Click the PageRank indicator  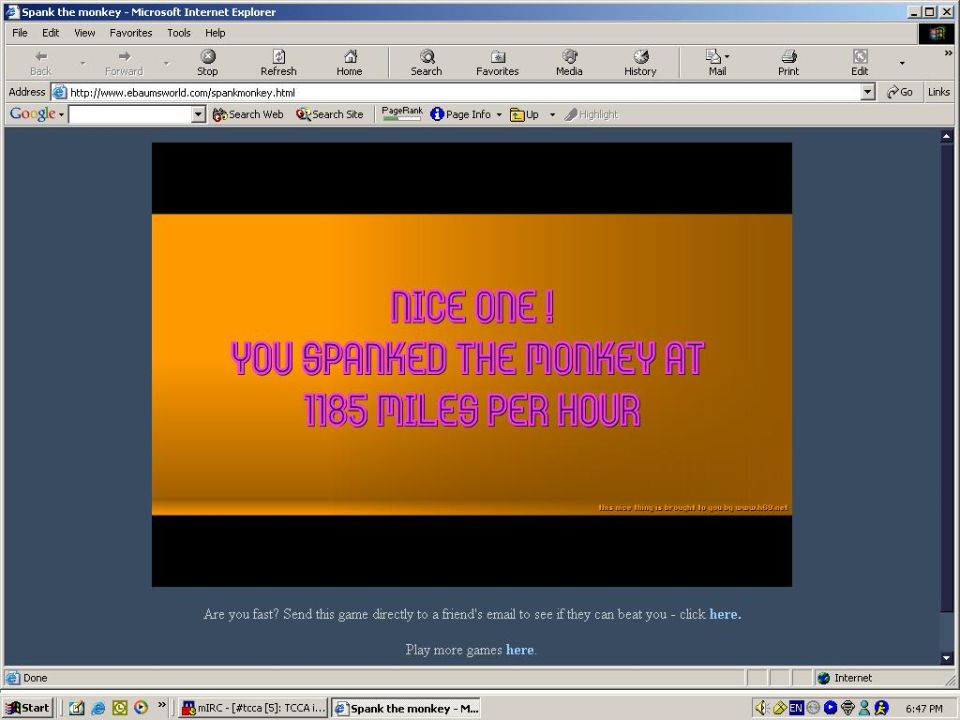coord(402,114)
